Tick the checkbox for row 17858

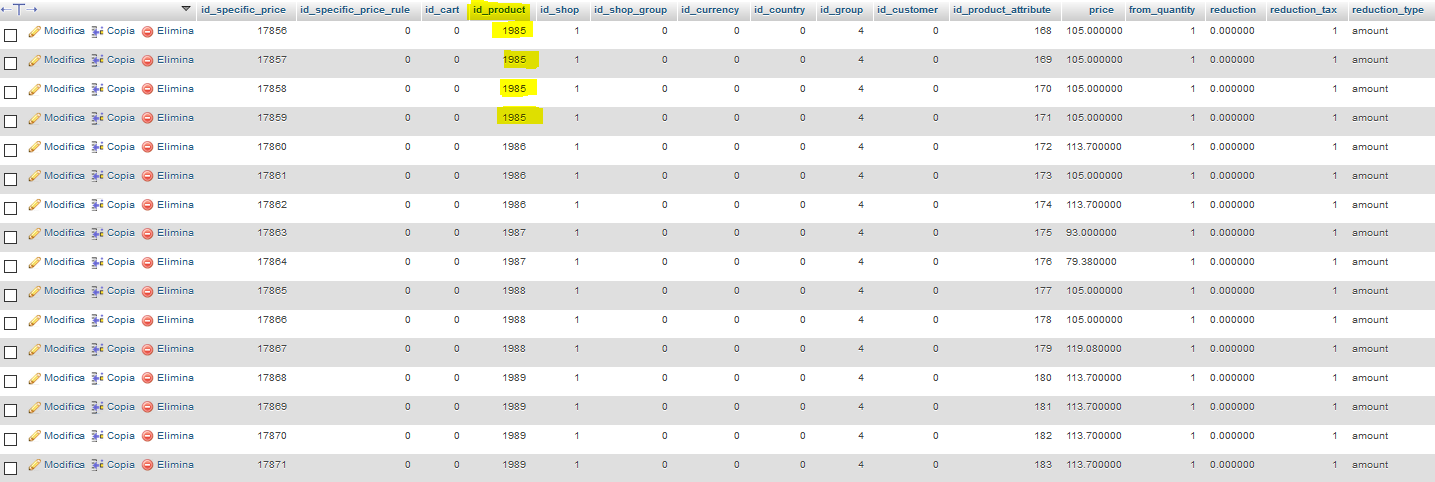click(11, 93)
